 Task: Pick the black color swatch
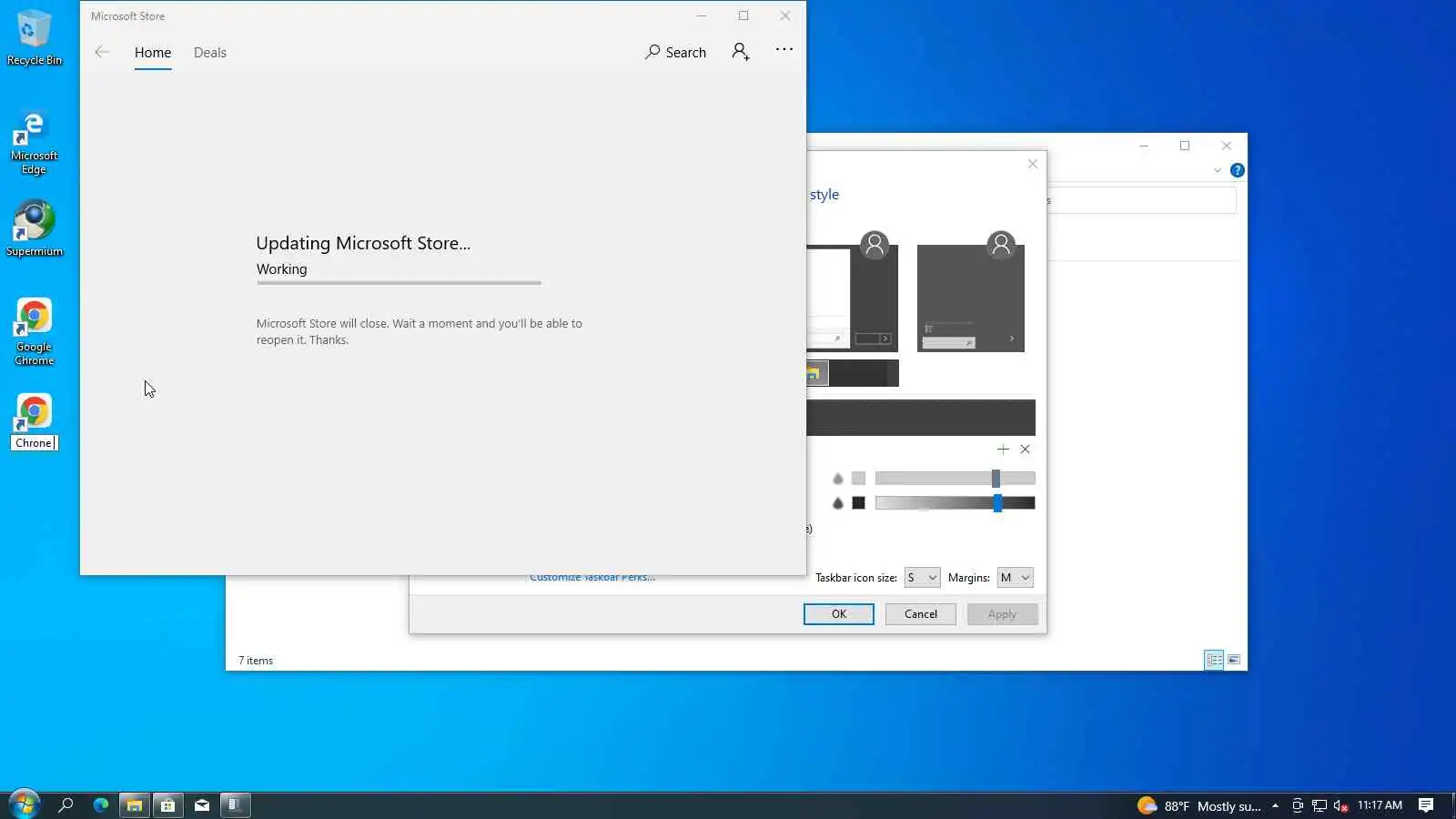click(x=858, y=503)
